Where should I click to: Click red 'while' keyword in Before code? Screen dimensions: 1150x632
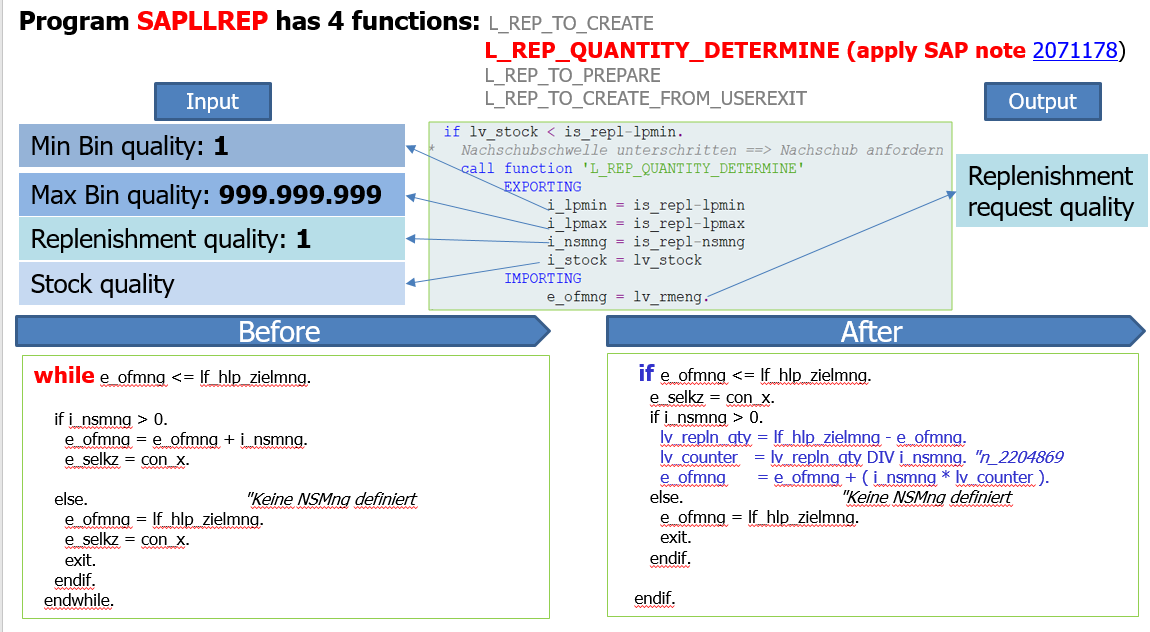click(64, 375)
